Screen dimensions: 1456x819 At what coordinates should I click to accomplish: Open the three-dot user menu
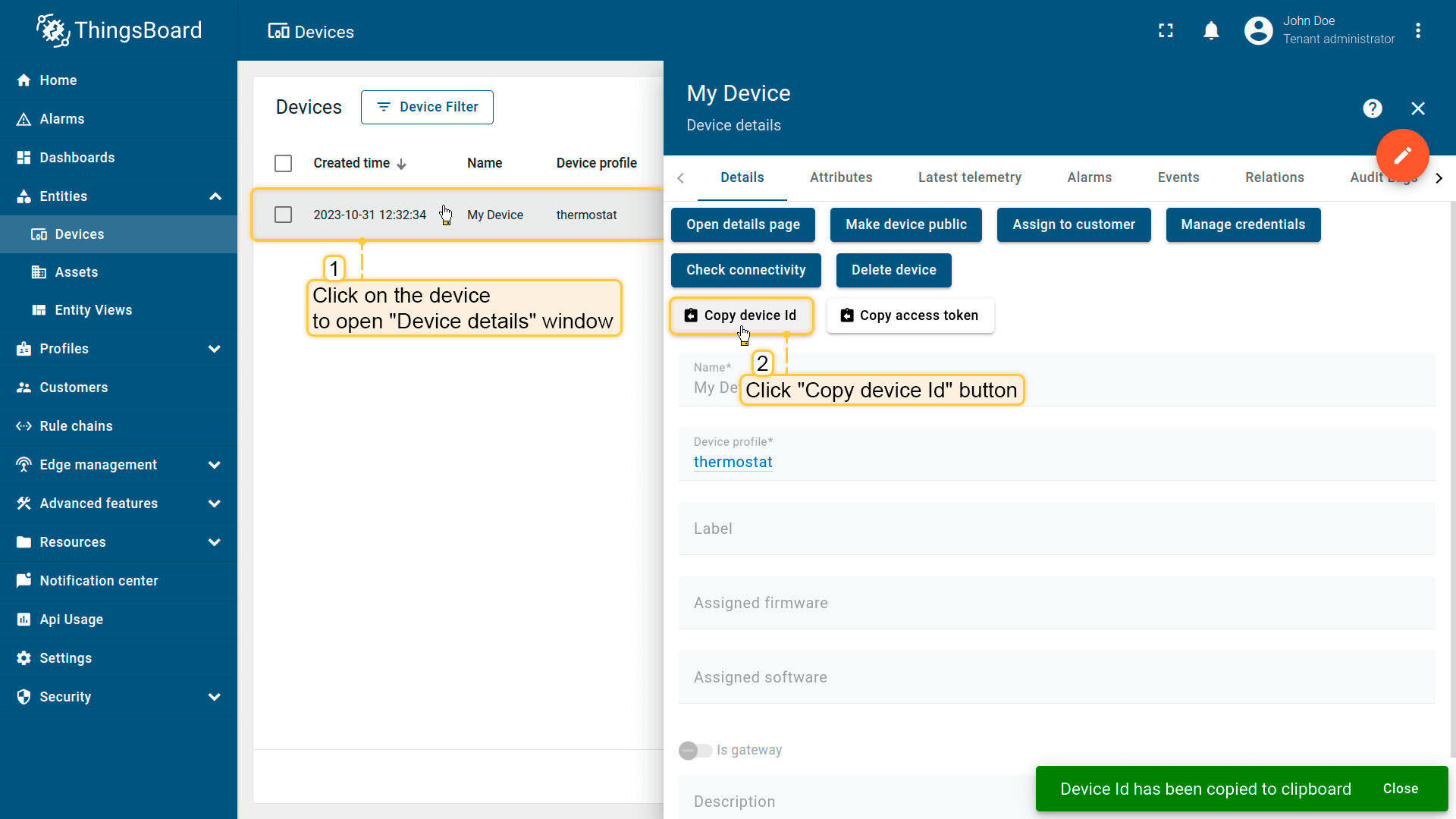(x=1418, y=30)
